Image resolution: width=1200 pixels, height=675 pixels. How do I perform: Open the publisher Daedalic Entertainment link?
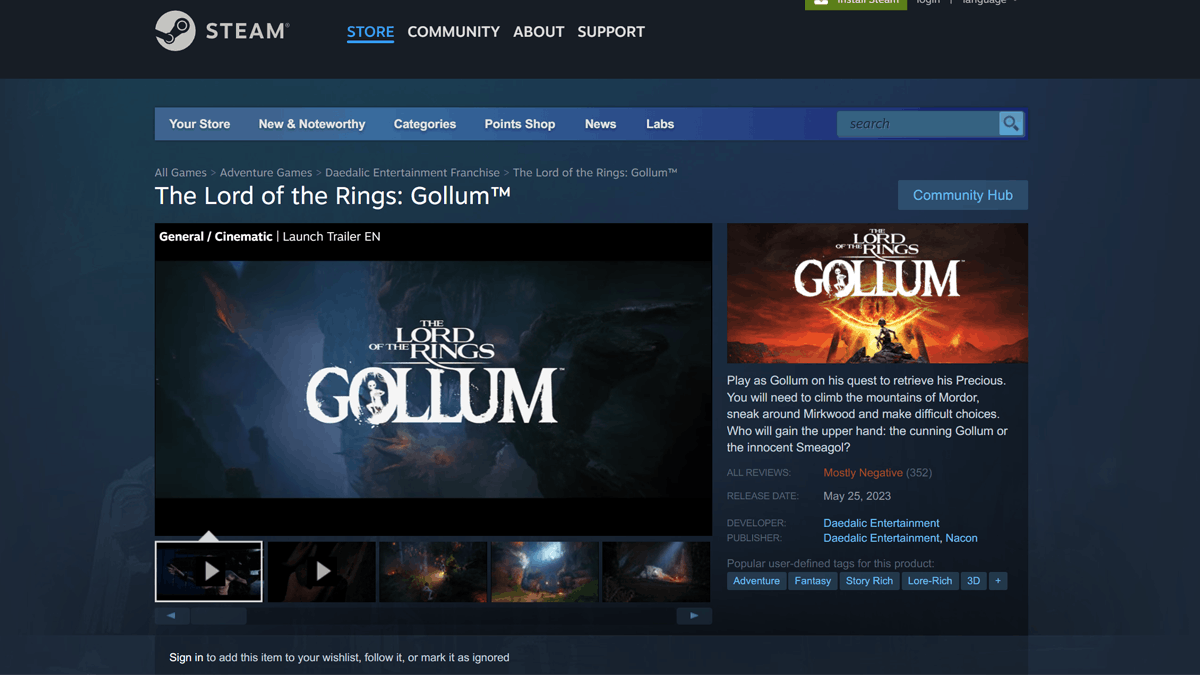tap(881, 538)
